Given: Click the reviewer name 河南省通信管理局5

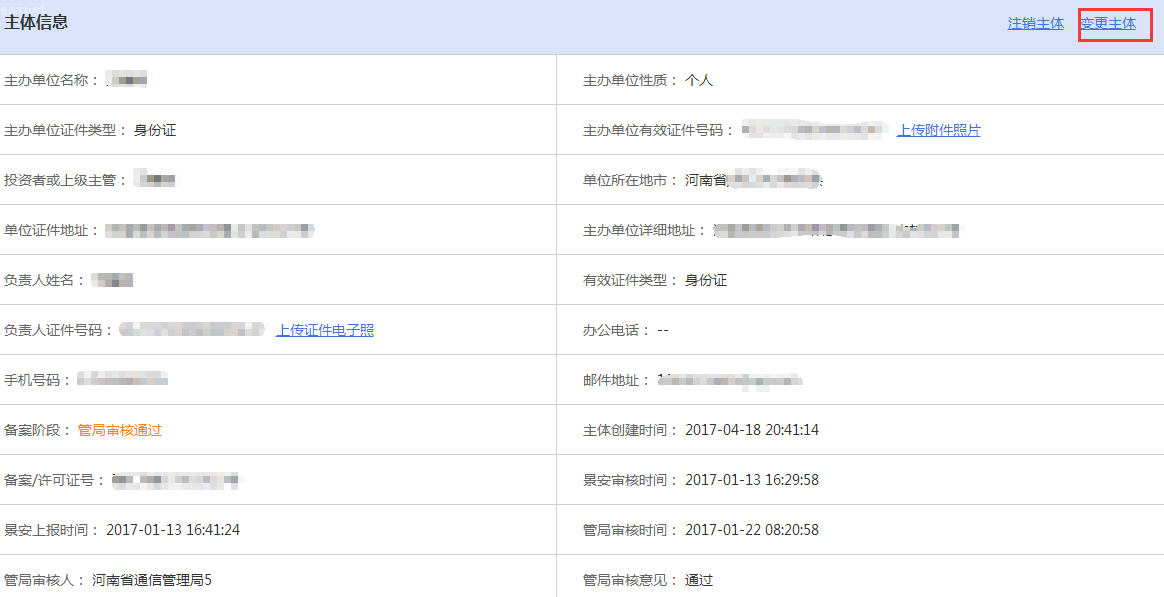Looking at the screenshot, I should click(x=152, y=580).
